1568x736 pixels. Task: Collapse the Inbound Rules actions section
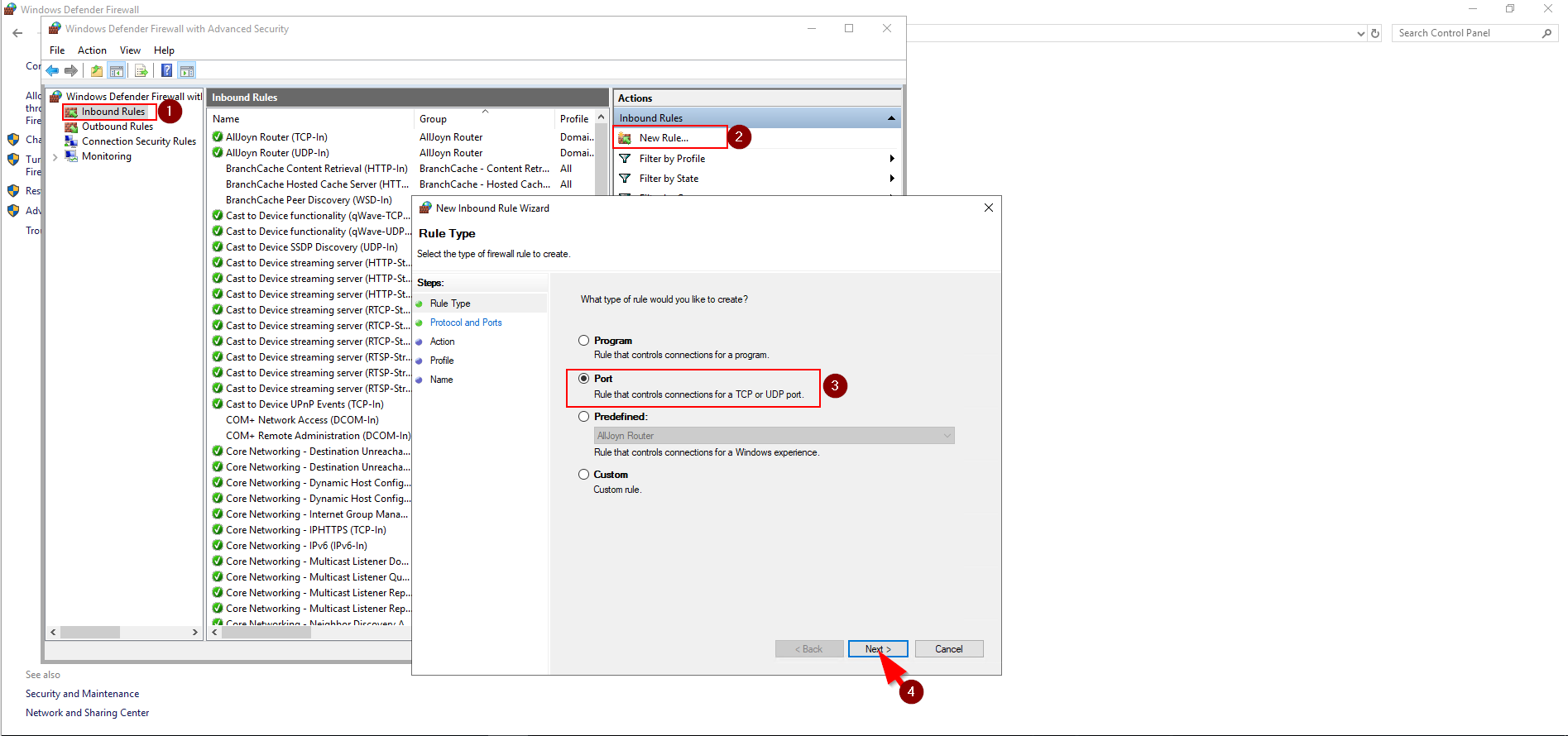click(891, 118)
